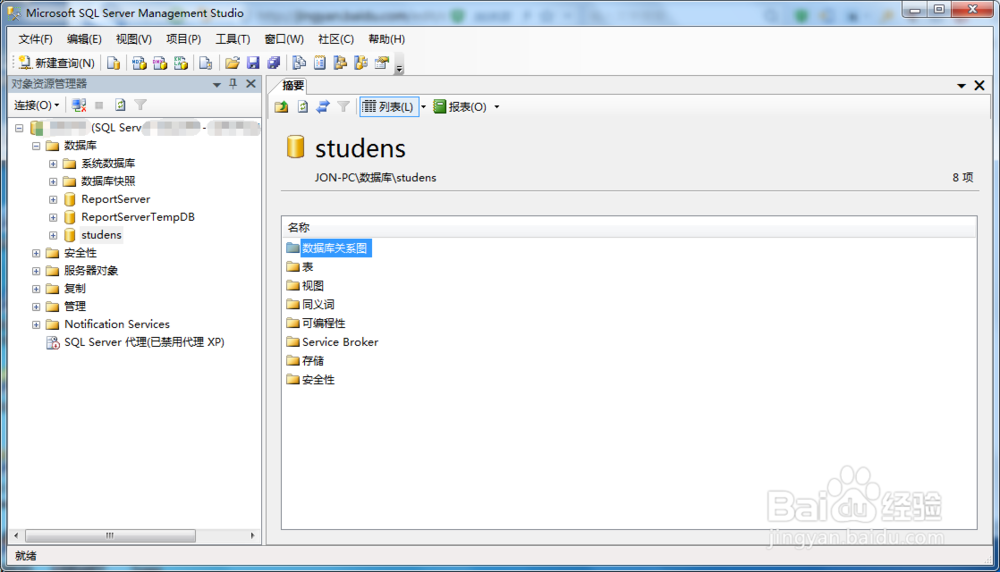Open the 列表(L) view dropdown arrow
1000x572 pixels.
click(423, 107)
